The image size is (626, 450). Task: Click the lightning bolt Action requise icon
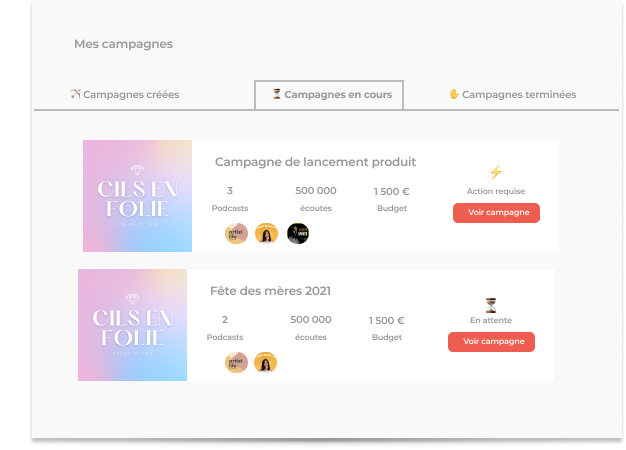point(495,172)
